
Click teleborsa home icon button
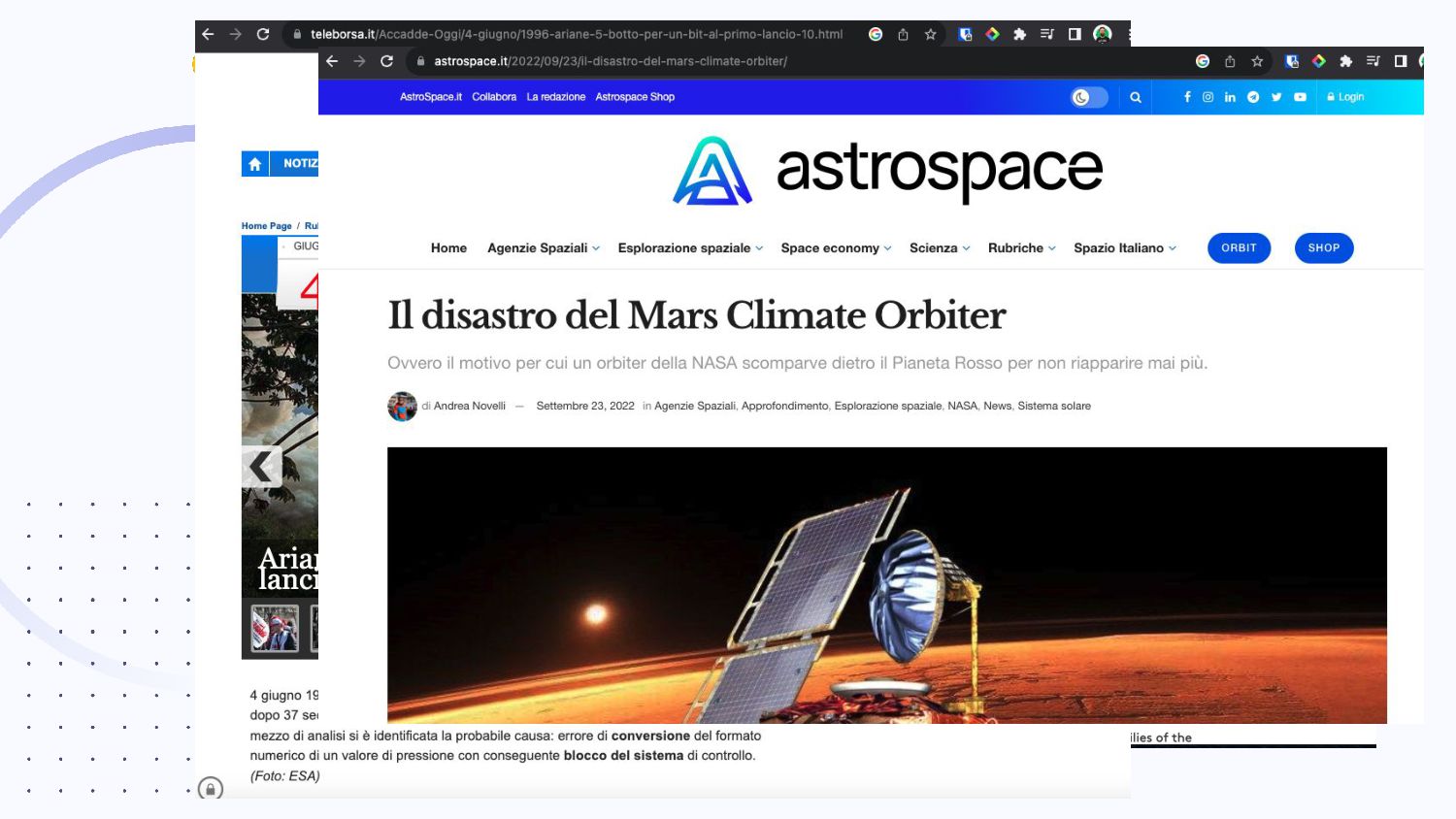coord(255,164)
